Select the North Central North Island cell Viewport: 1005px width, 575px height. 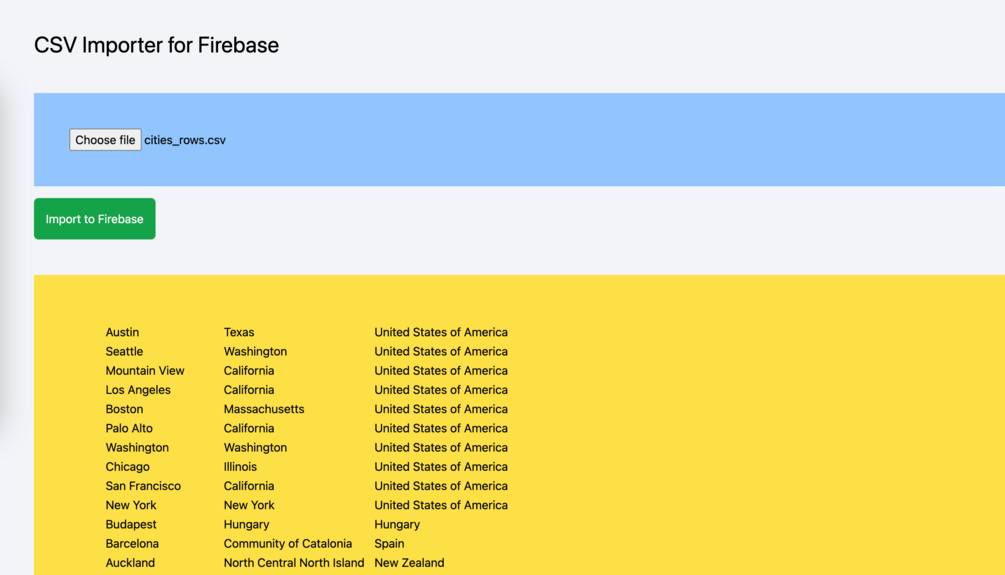click(x=294, y=563)
